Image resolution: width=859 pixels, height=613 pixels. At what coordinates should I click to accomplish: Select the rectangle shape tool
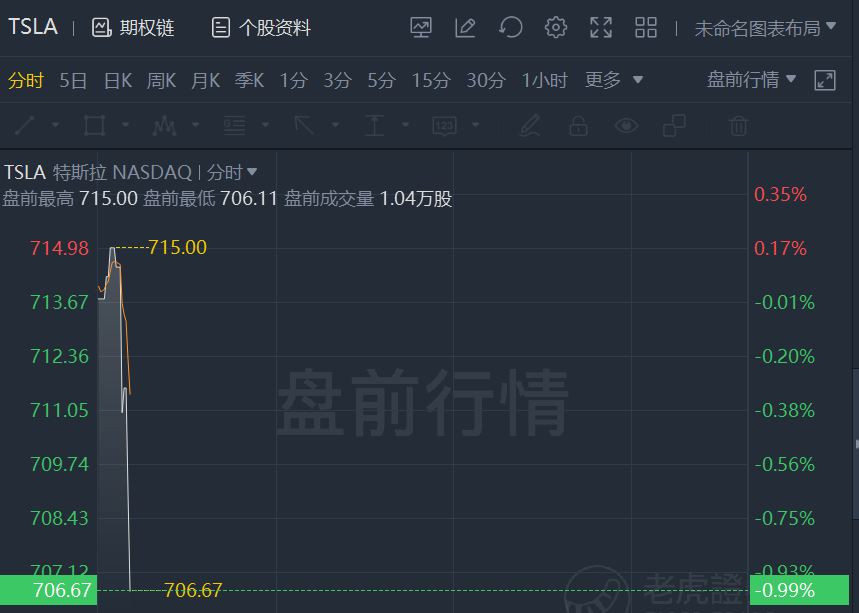(94, 125)
